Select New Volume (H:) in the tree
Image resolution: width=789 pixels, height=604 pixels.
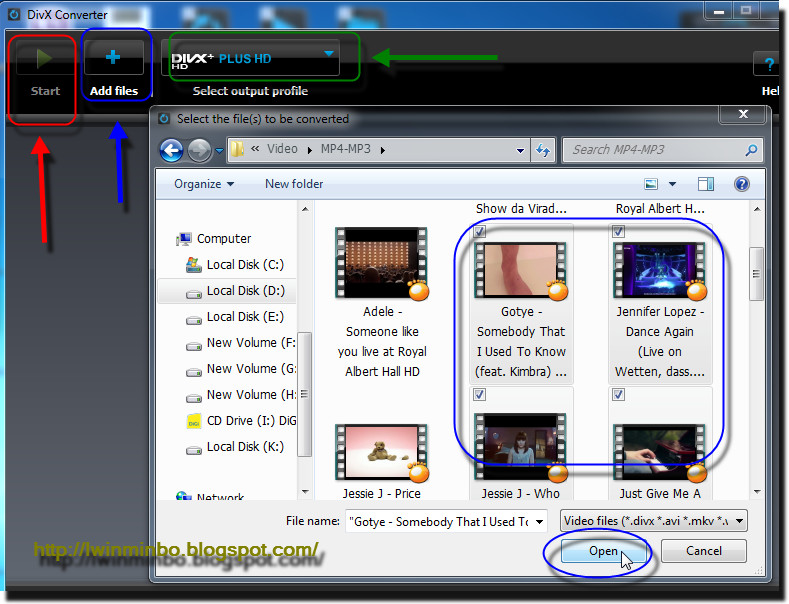click(251, 395)
